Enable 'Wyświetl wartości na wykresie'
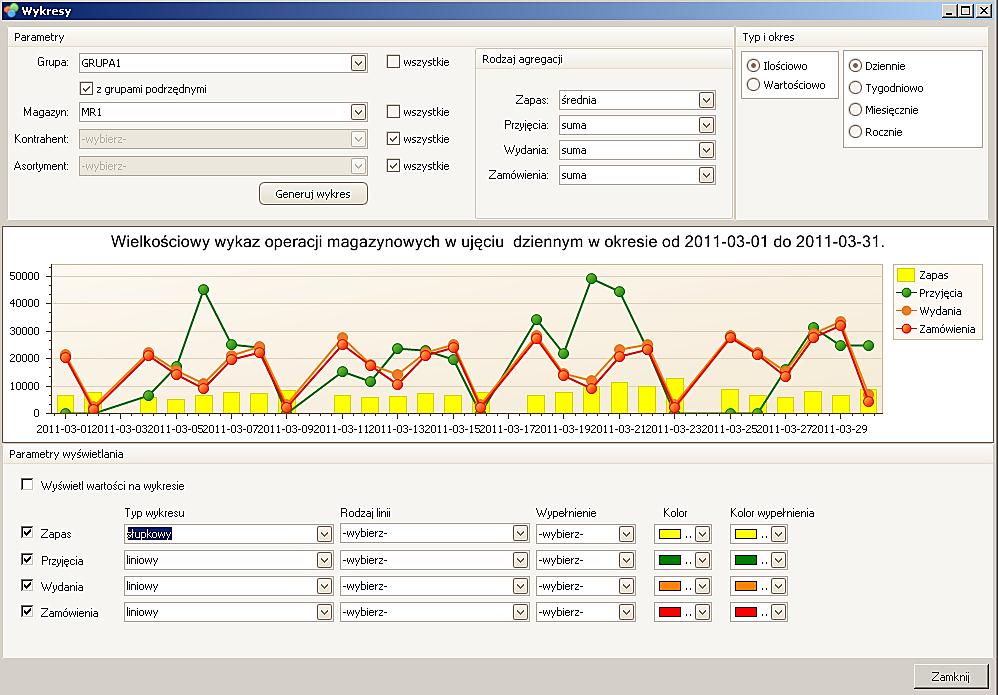 (x=27, y=484)
